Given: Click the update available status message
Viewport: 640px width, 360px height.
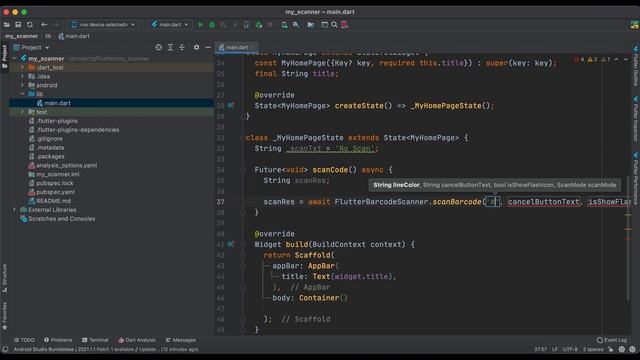Looking at the screenshot, I should [x=106, y=349].
